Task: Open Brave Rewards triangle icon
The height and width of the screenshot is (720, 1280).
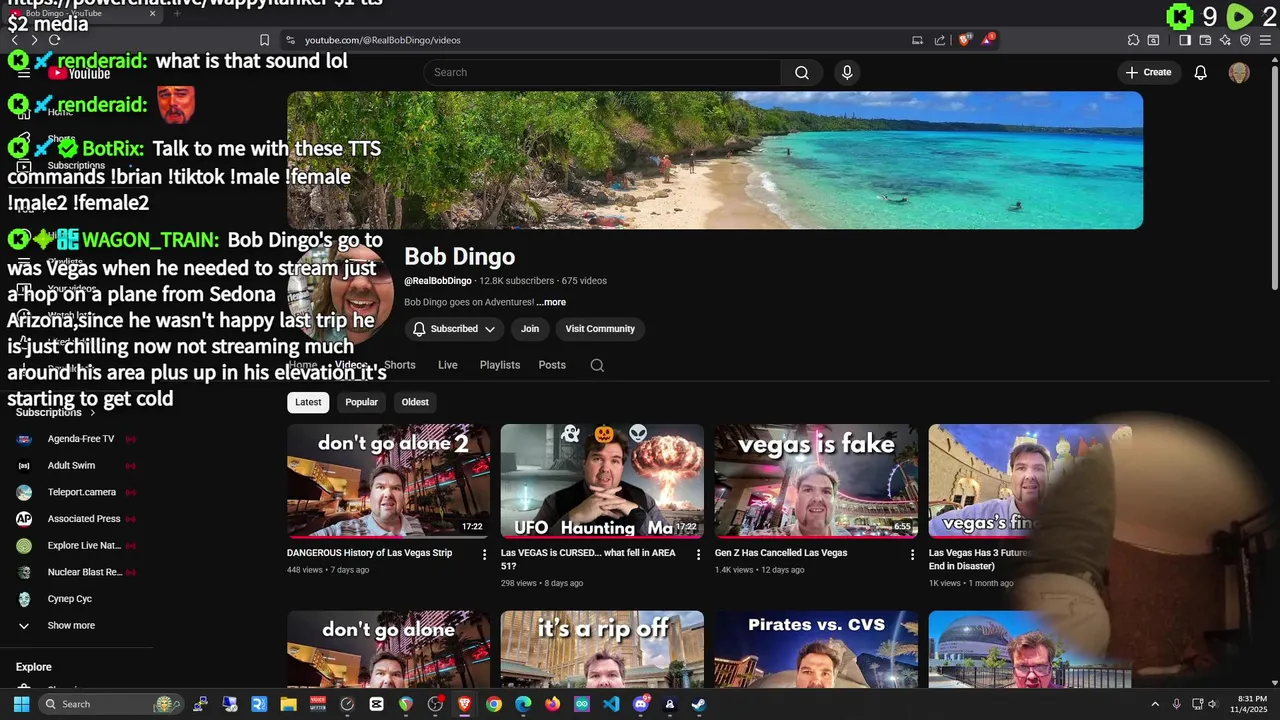Action: [x=989, y=40]
